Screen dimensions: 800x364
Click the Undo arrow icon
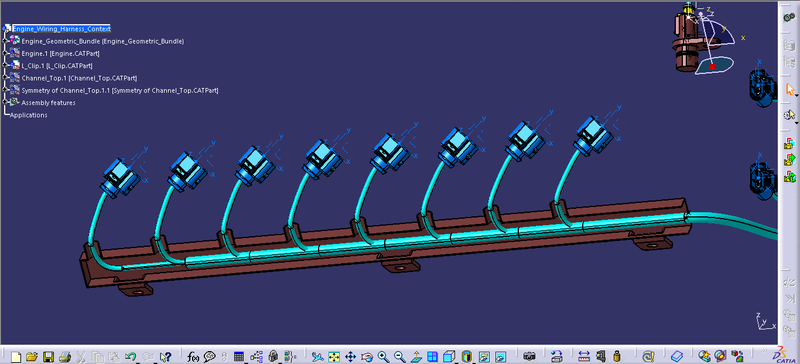click(x=131, y=356)
